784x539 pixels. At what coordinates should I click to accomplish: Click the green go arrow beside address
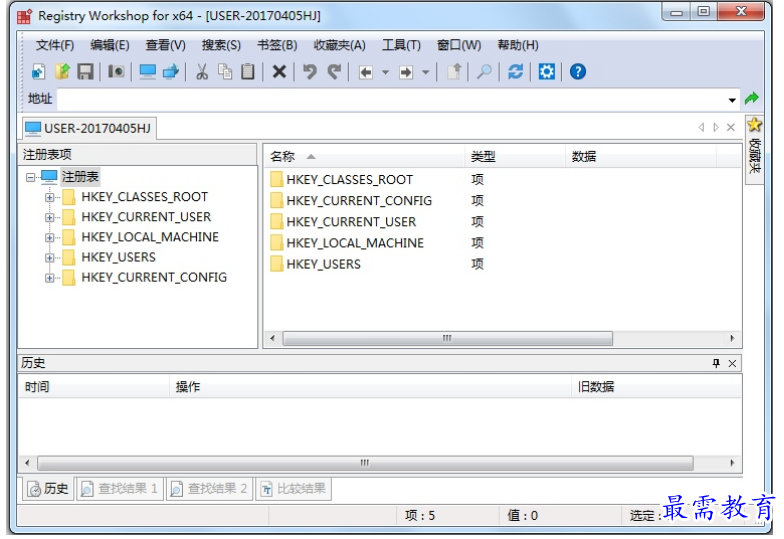pos(752,98)
